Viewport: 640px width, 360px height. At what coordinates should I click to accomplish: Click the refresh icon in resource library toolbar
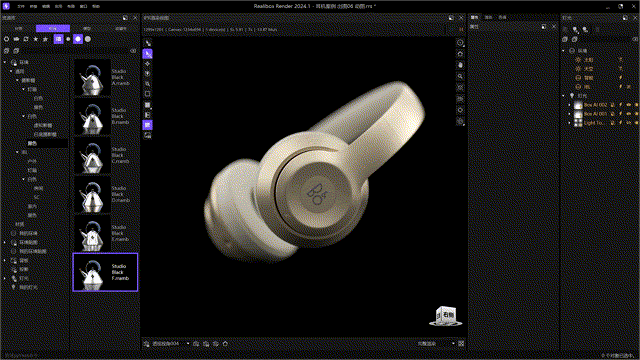click(x=26, y=39)
